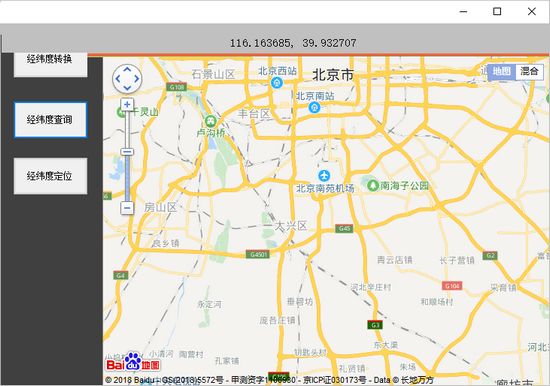Click the 礼贤镇 town label
Image resolution: width=550 pixels, height=386 pixels.
352,369
